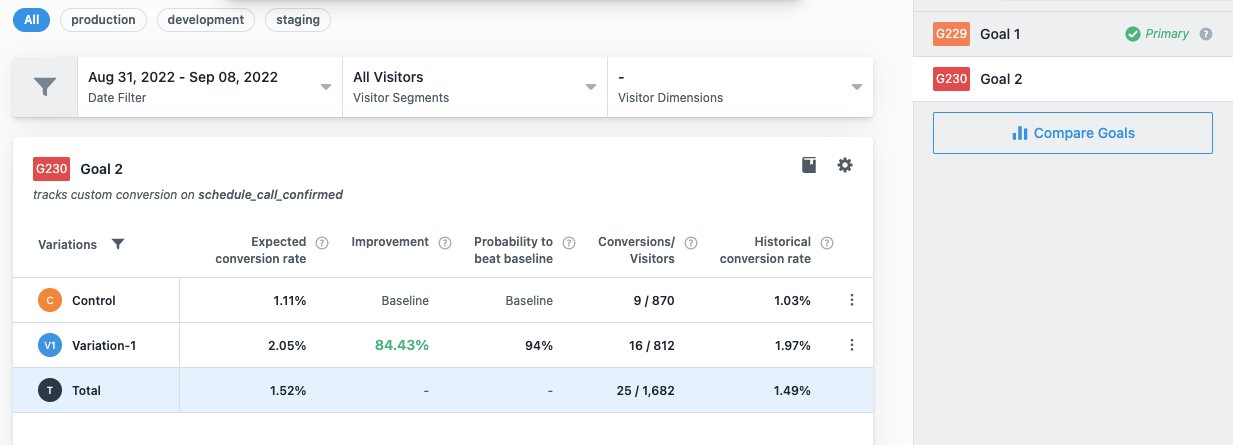The height and width of the screenshot is (445, 1233).
Task: Open Goal 2 settings gear icon
Action: pyautogui.click(x=845, y=165)
